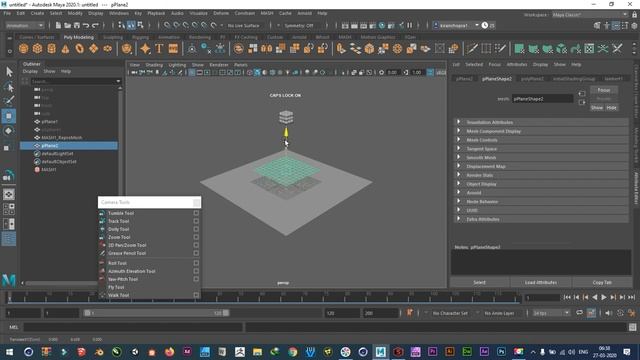Switch to Poly Modeling shelf tab
Image resolution: width=640 pixels, height=360 pixels.
click(x=78, y=37)
